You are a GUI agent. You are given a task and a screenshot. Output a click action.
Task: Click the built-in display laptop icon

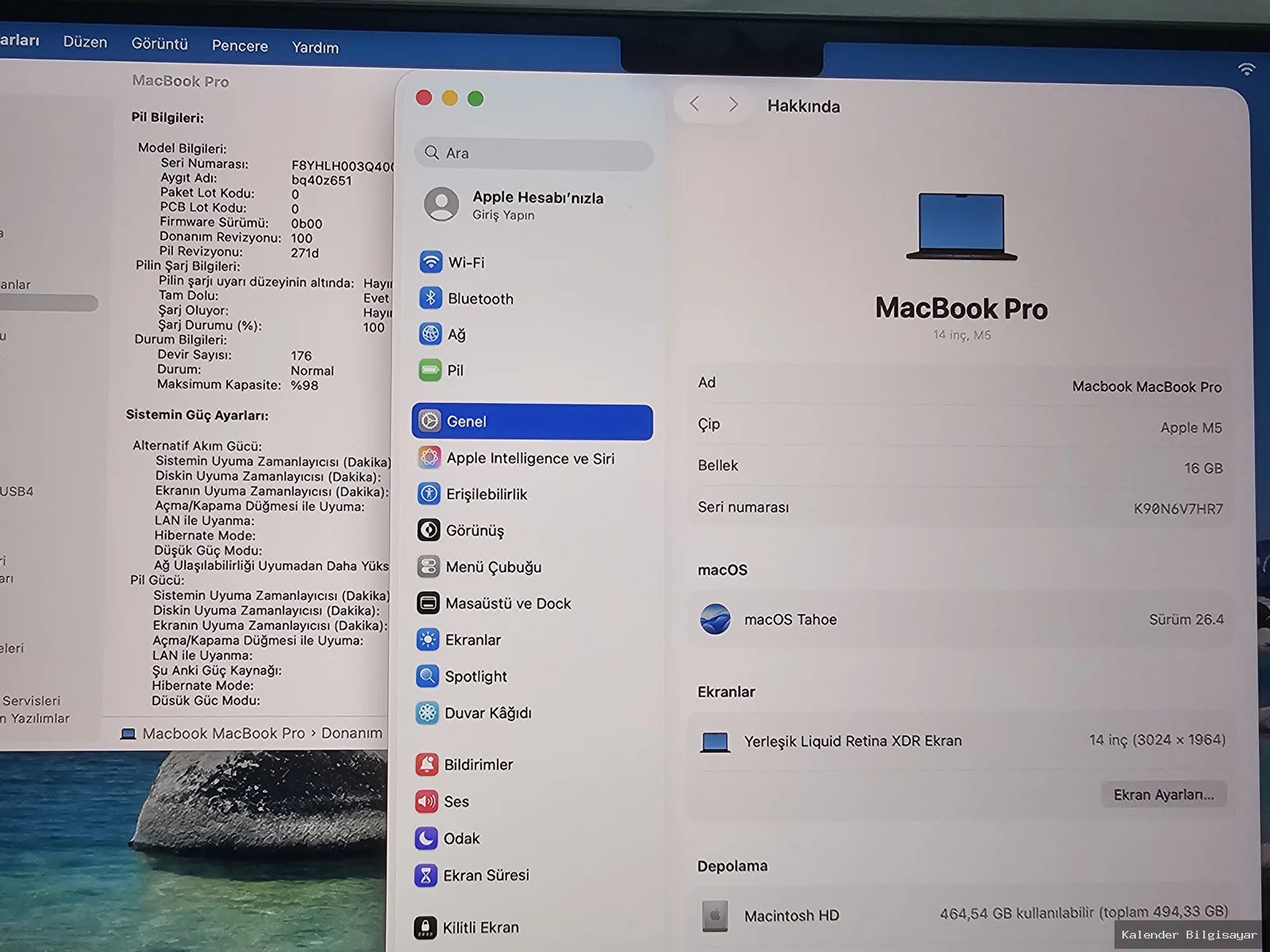715,743
